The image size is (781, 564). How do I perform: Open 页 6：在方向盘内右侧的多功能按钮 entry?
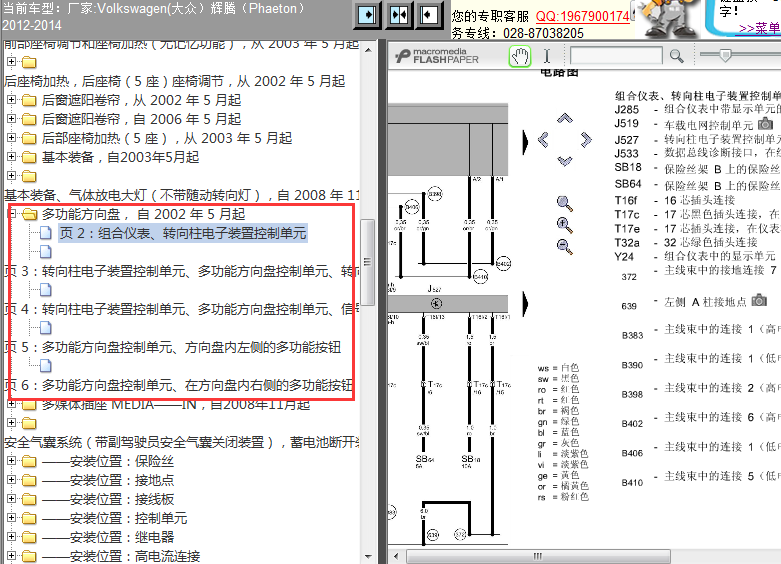[179, 385]
